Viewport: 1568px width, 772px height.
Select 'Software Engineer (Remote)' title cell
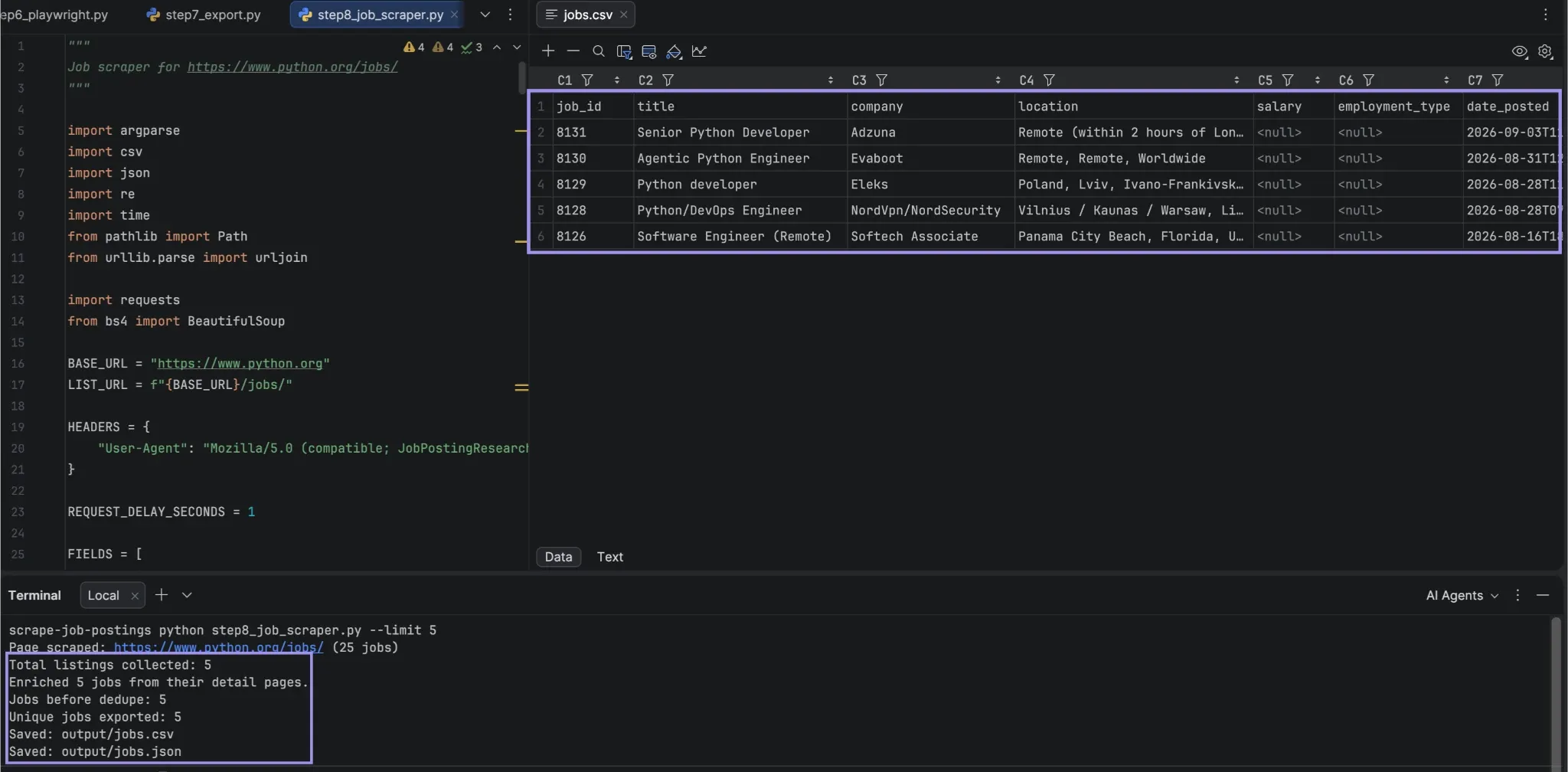[x=740, y=237]
